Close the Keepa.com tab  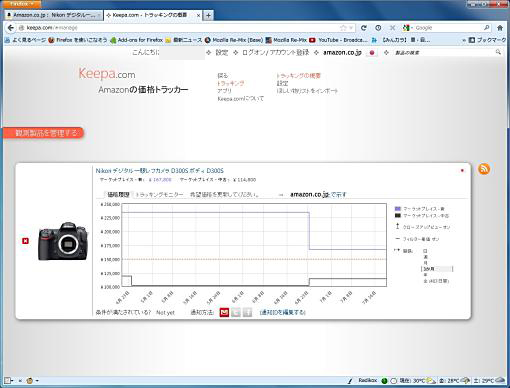(198, 15)
